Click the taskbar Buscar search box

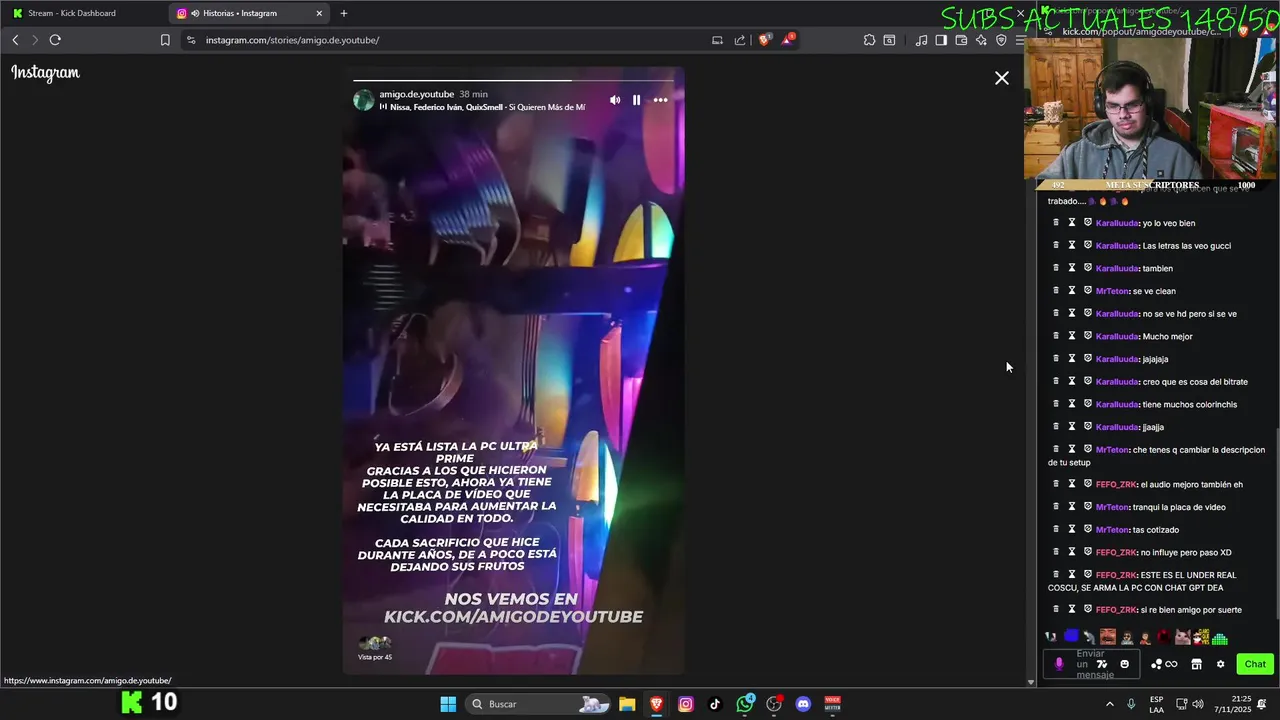click(540, 704)
